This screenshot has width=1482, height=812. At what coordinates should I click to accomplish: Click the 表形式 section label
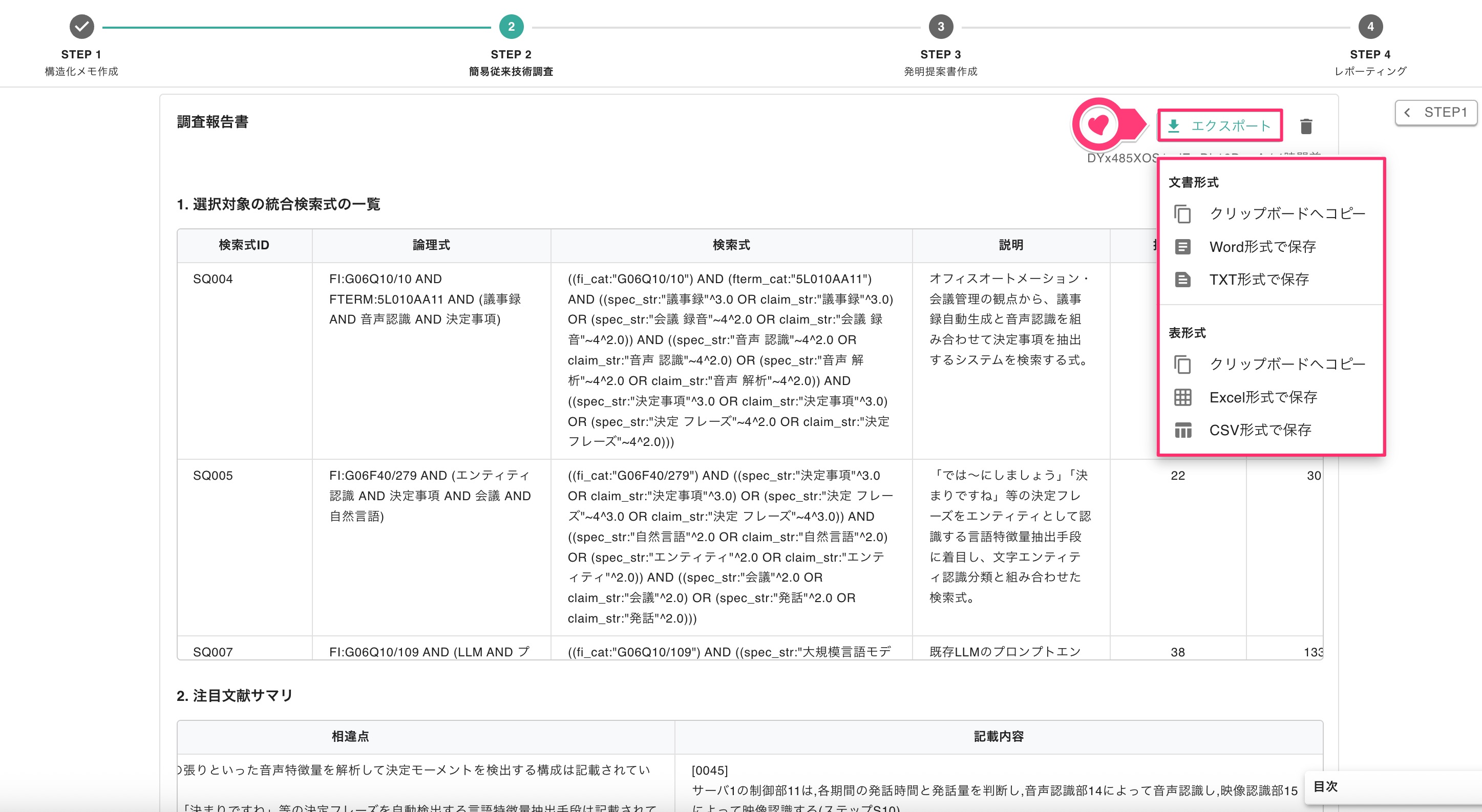point(1187,333)
